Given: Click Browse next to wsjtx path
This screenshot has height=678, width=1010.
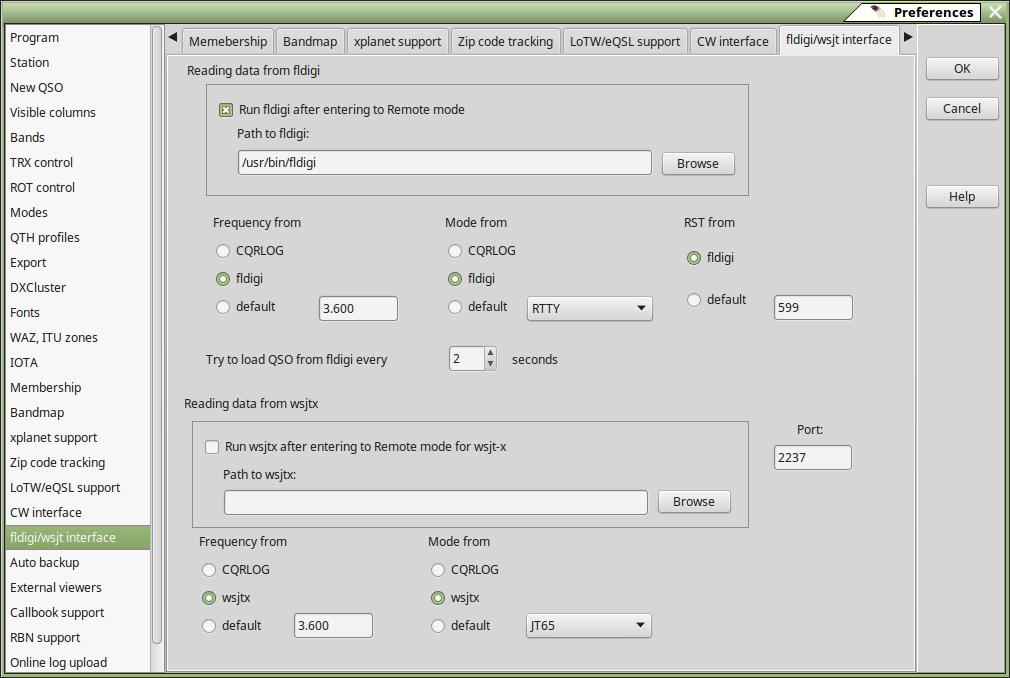Looking at the screenshot, I should [x=693, y=502].
